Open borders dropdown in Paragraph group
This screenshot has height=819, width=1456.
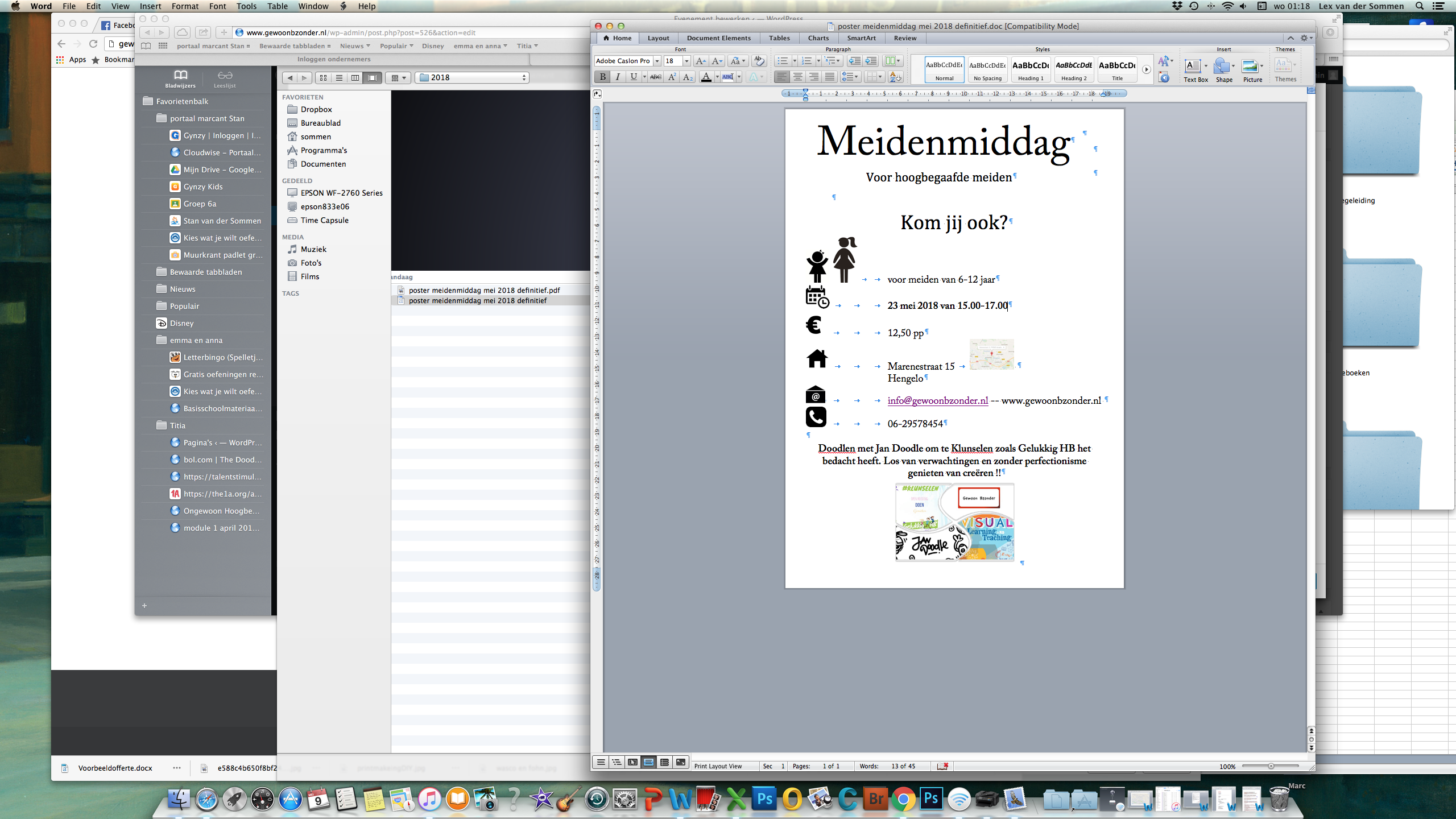click(x=874, y=77)
